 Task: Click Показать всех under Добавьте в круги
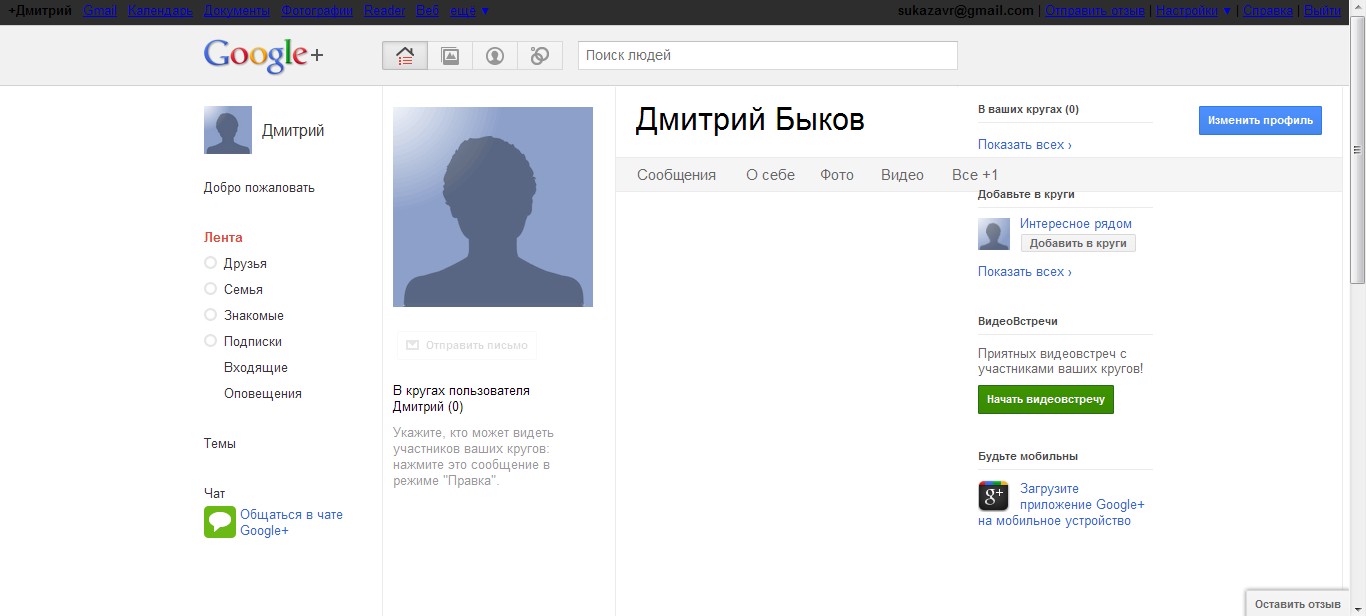pyautogui.click(x=1025, y=271)
